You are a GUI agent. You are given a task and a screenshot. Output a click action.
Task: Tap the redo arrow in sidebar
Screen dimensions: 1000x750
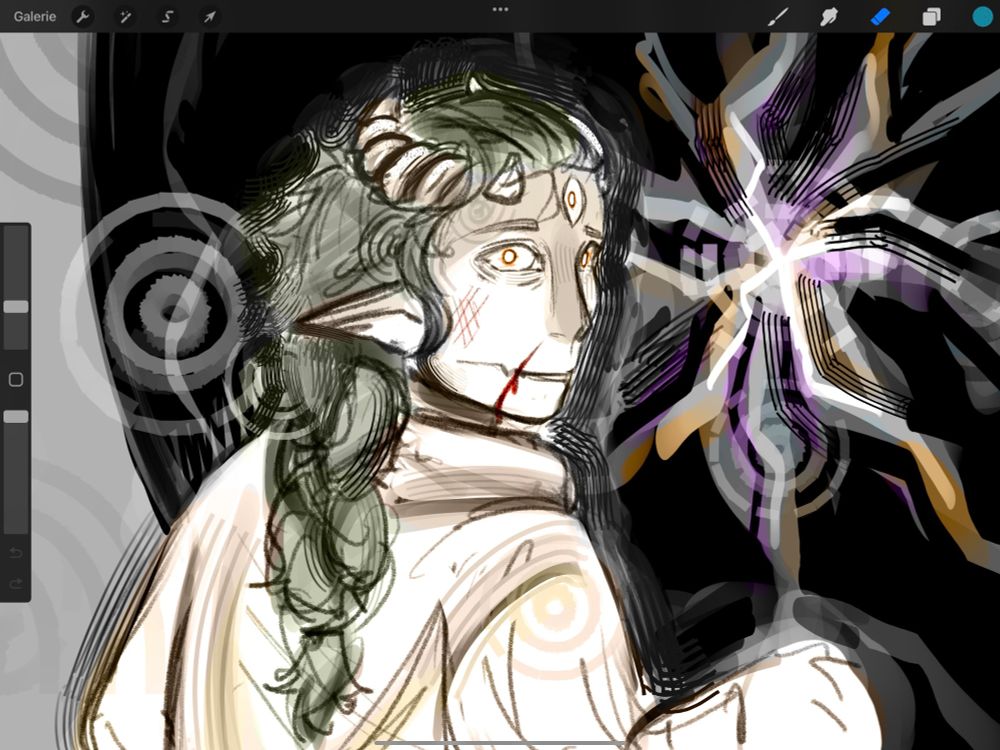pyautogui.click(x=16, y=584)
